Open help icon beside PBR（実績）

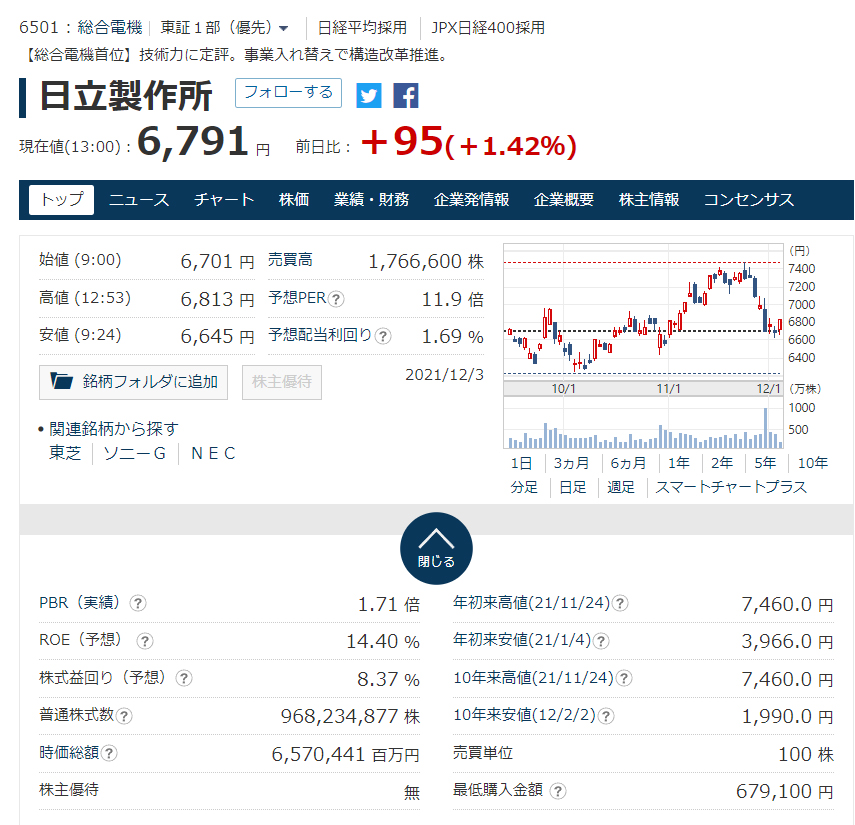[x=138, y=603]
